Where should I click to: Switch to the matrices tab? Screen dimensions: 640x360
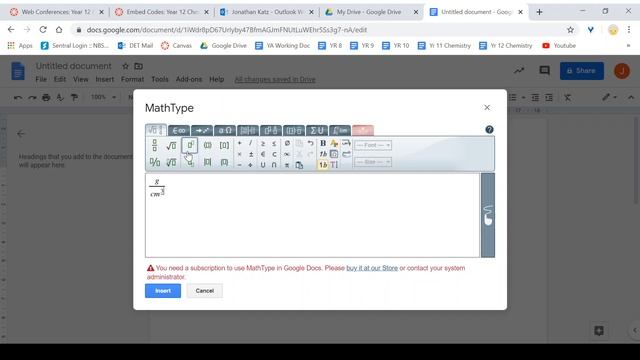click(x=248, y=130)
